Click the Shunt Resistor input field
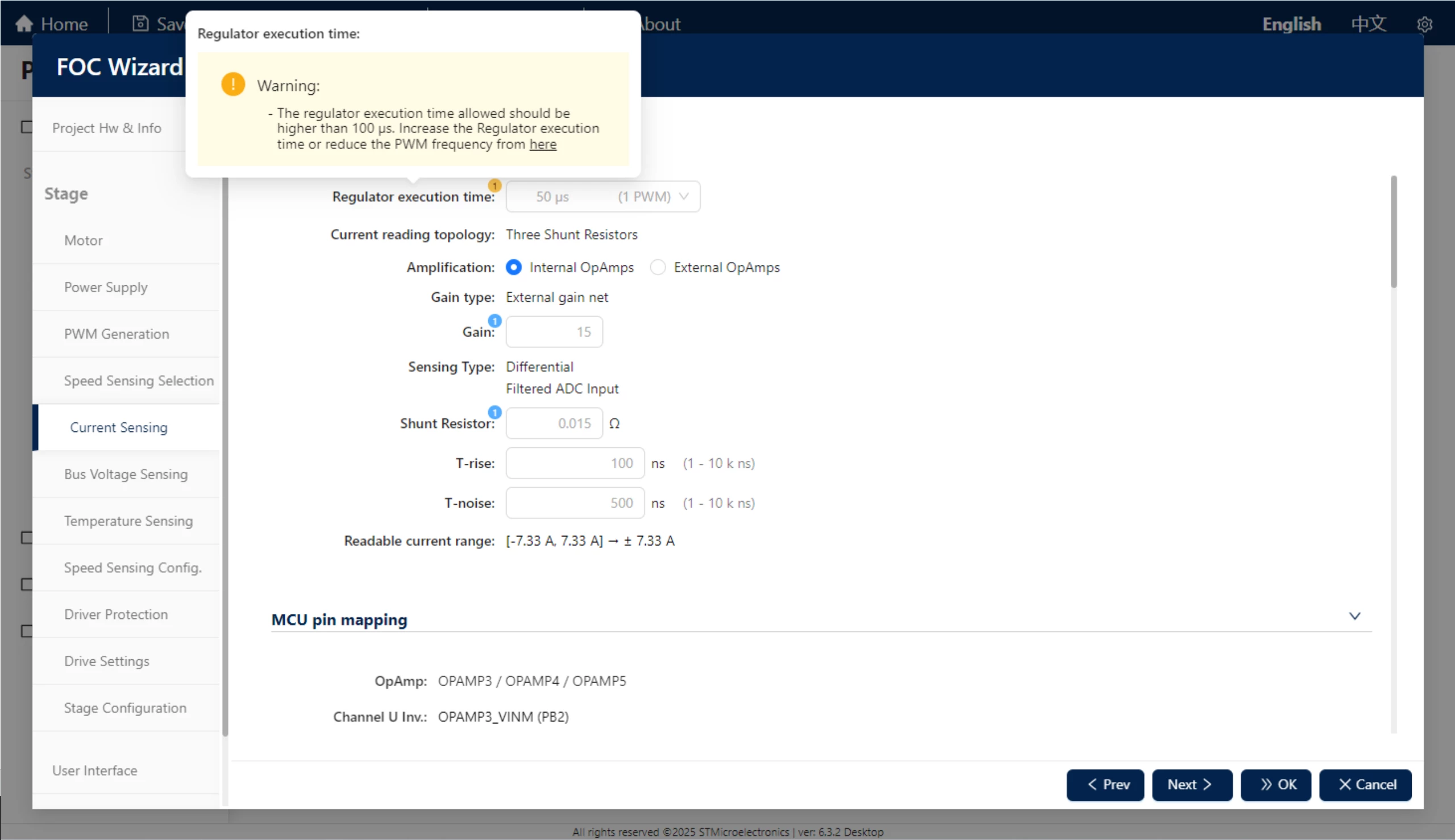 [x=554, y=423]
